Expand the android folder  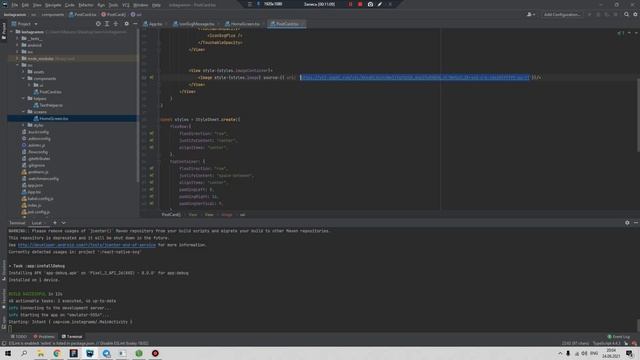(x=18, y=45)
